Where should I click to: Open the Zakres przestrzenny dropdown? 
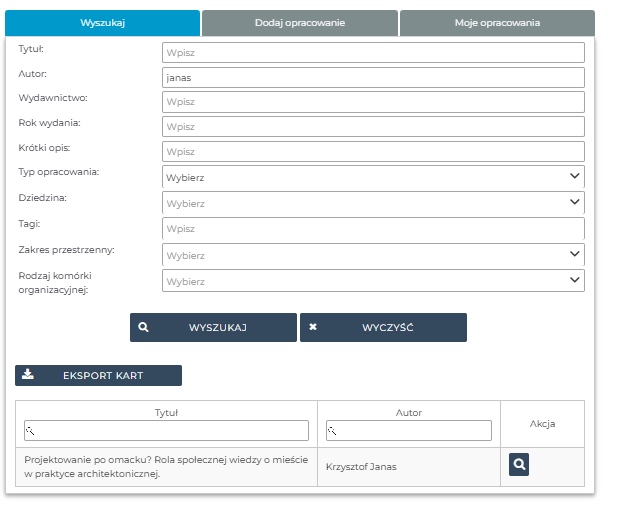pyautogui.click(x=372, y=255)
